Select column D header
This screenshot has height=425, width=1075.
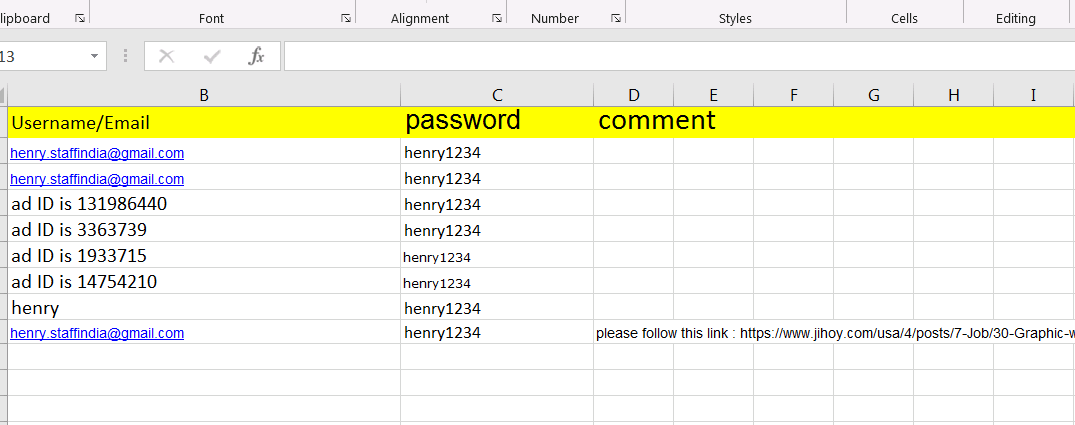(x=633, y=95)
